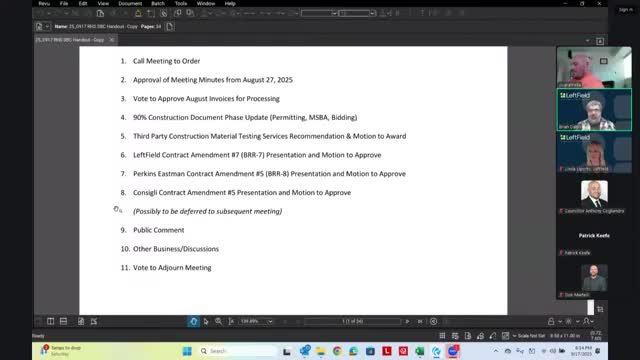The width and height of the screenshot is (640, 360).
Task: Click Sign in at top right
Action: (x=625, y=10)
